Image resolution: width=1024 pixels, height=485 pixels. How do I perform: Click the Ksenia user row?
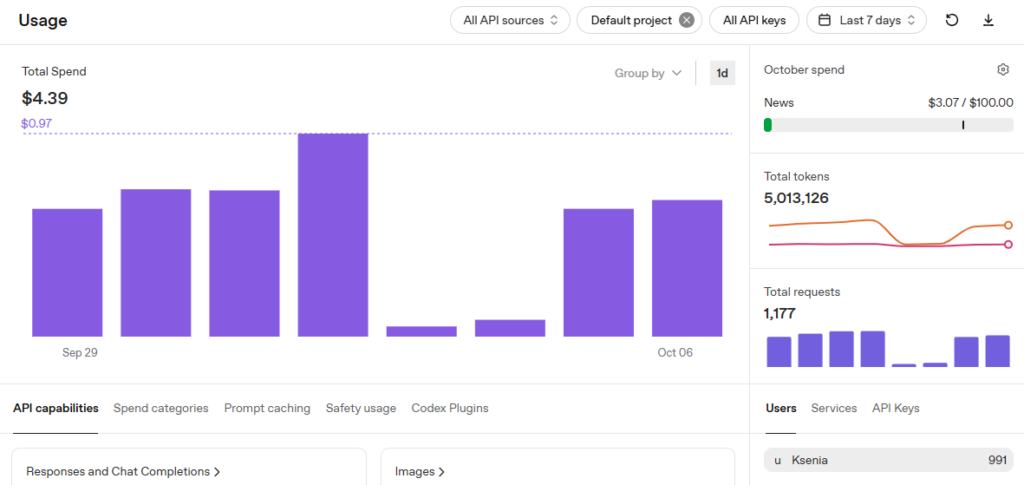888,460
